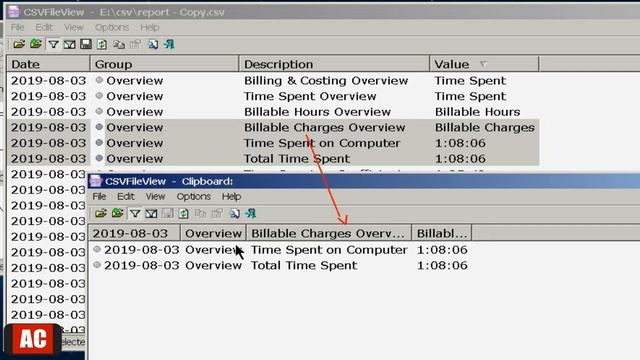Click the Save icon in the Clipboard window toolbar
Screen dimensions: 640x360
167,213
